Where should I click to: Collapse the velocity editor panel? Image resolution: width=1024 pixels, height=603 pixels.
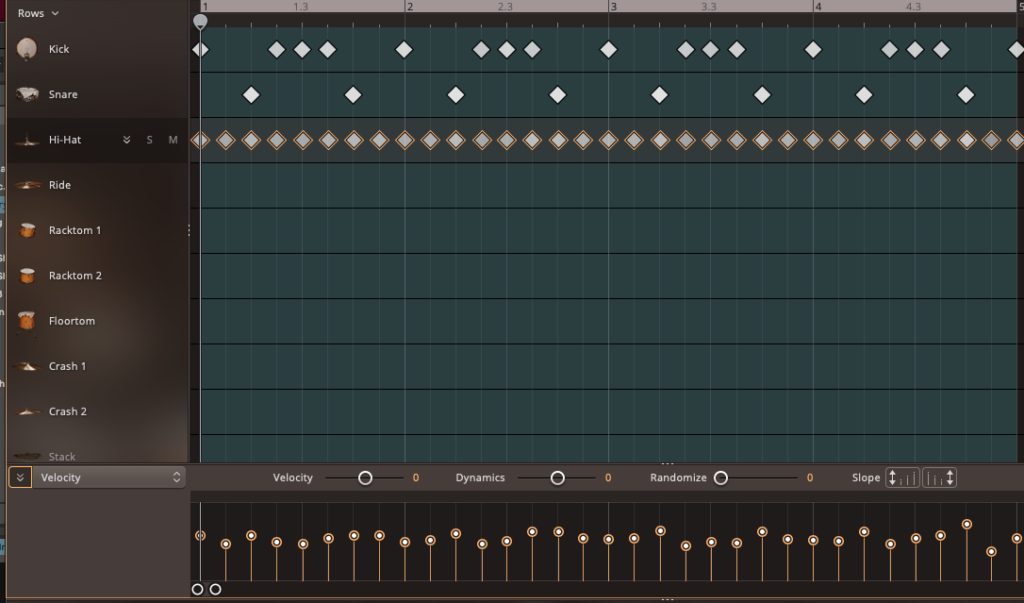[x=19, y=478]
